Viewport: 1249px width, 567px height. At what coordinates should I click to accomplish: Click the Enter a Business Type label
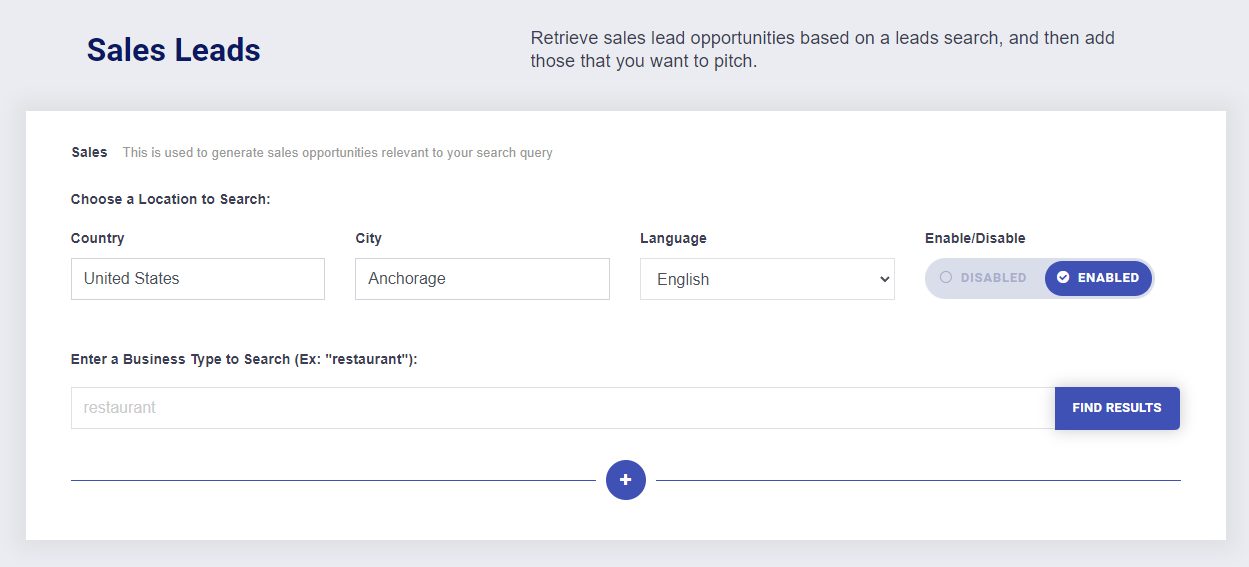click(244, 359)
